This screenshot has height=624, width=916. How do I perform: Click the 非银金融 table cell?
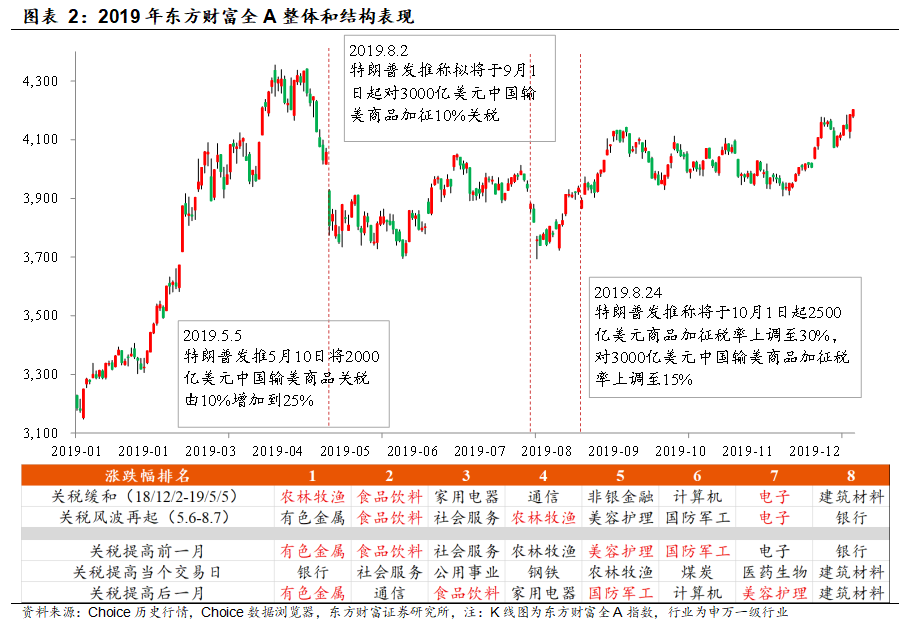(621, 496)
